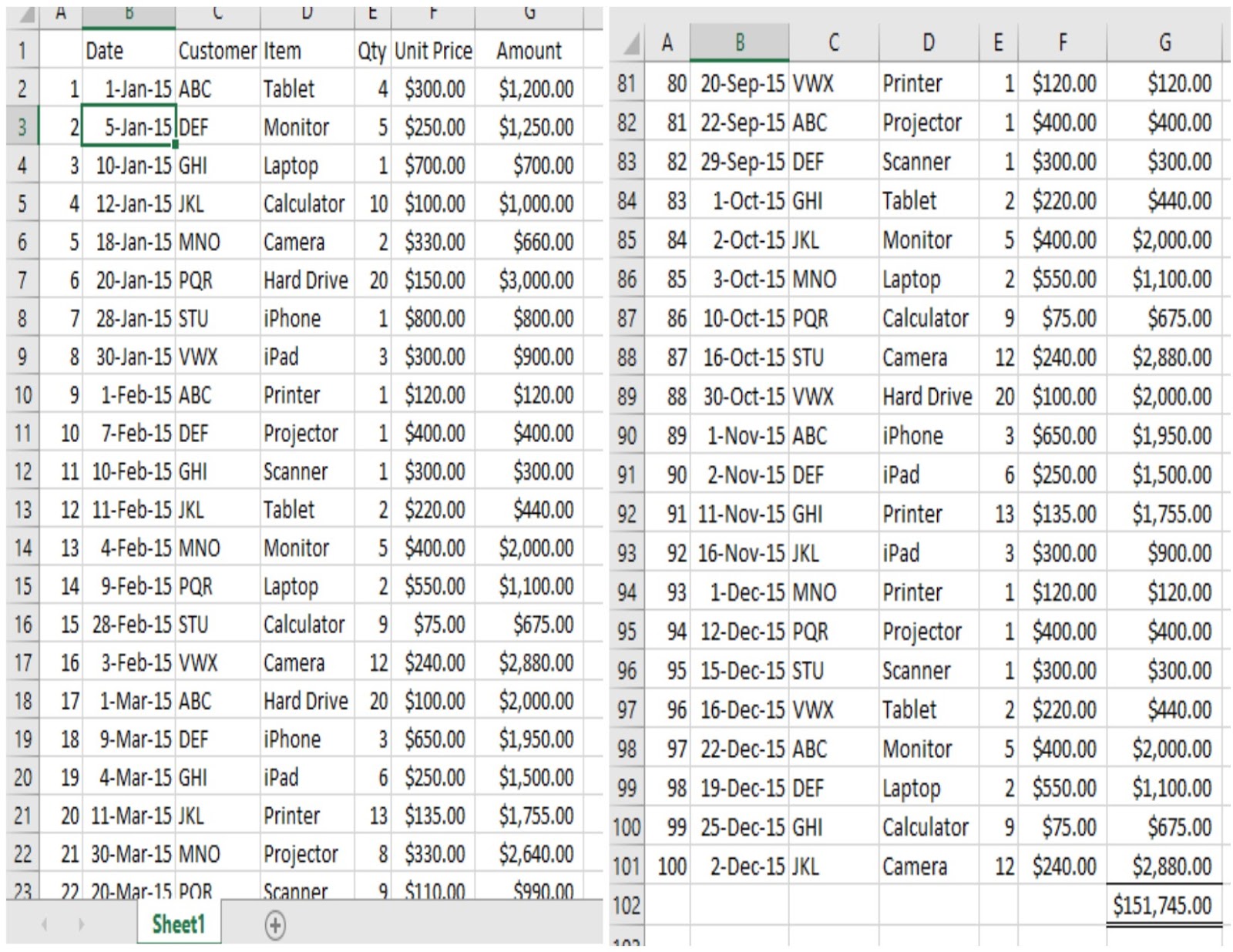1233x952 pixels.
Task: Select the cell showing Hard Drive for VWX
Action: [x=927, y=397]
